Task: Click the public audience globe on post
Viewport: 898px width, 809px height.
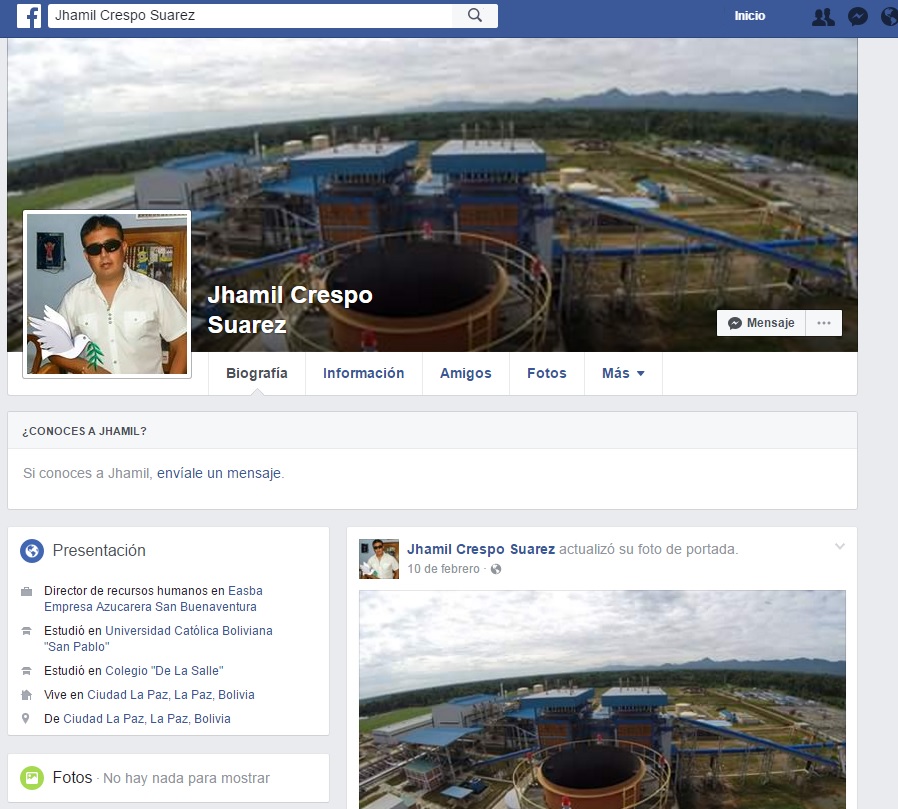Action: (x=496, y=569)
